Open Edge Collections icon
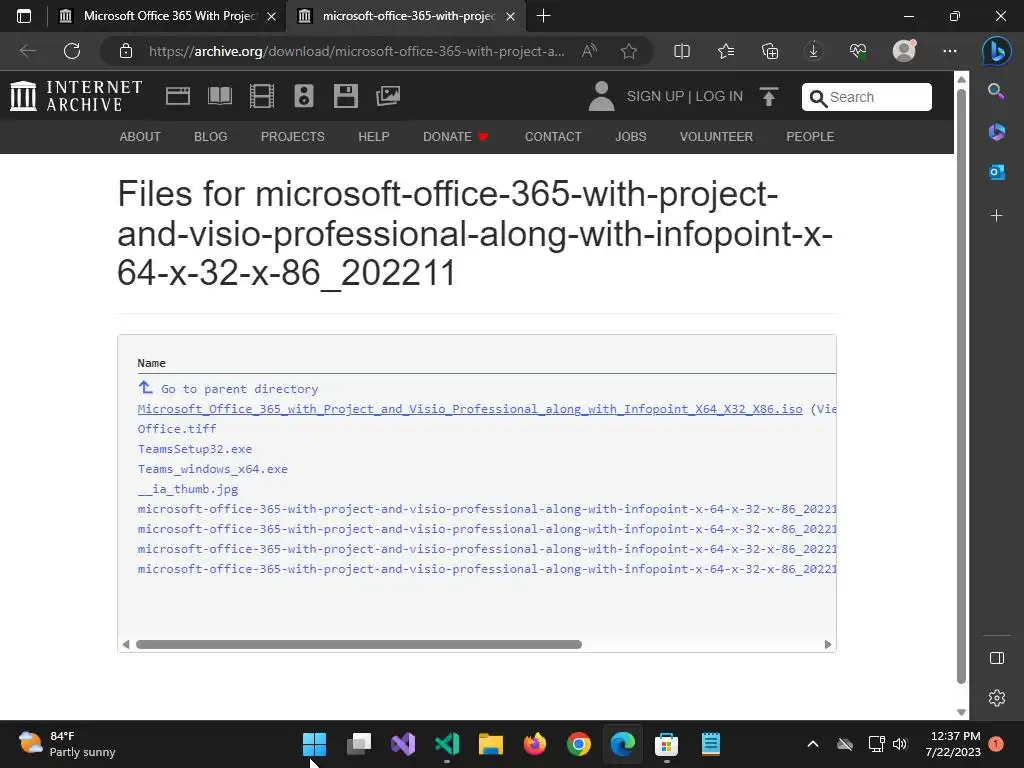Screen dimensions: 1024x768 coord(770,51)
